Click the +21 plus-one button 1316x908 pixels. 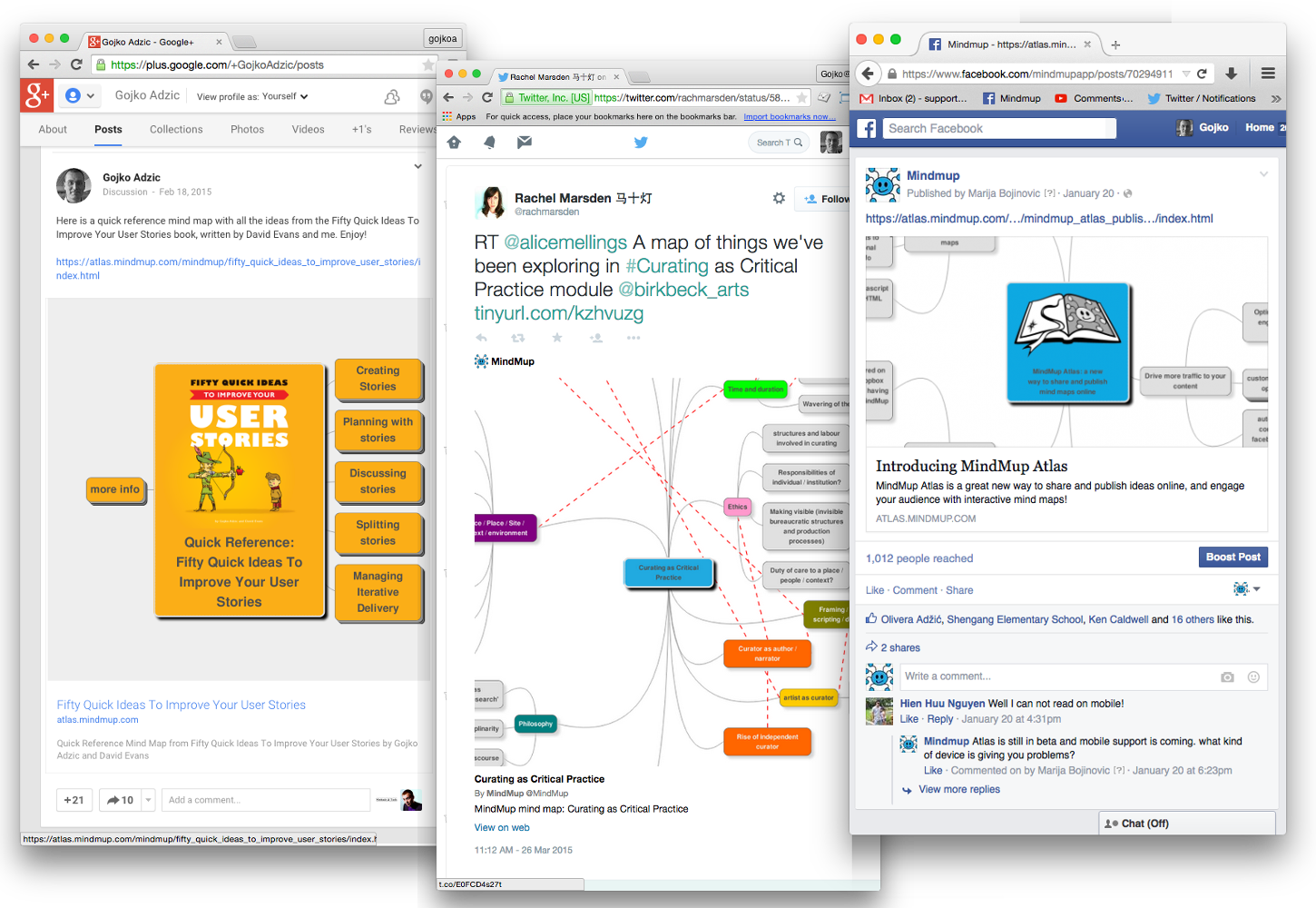click(x=74, y=800)
